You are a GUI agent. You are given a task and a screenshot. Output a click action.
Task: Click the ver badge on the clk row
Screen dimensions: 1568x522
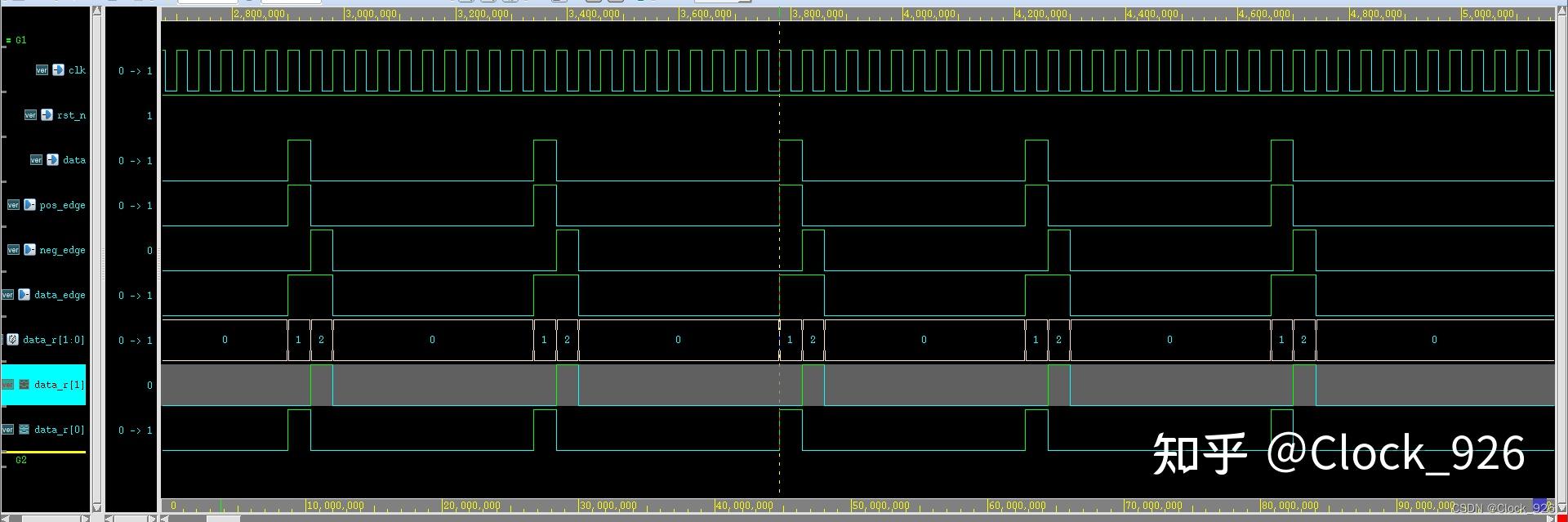click(x=42, y=70)
